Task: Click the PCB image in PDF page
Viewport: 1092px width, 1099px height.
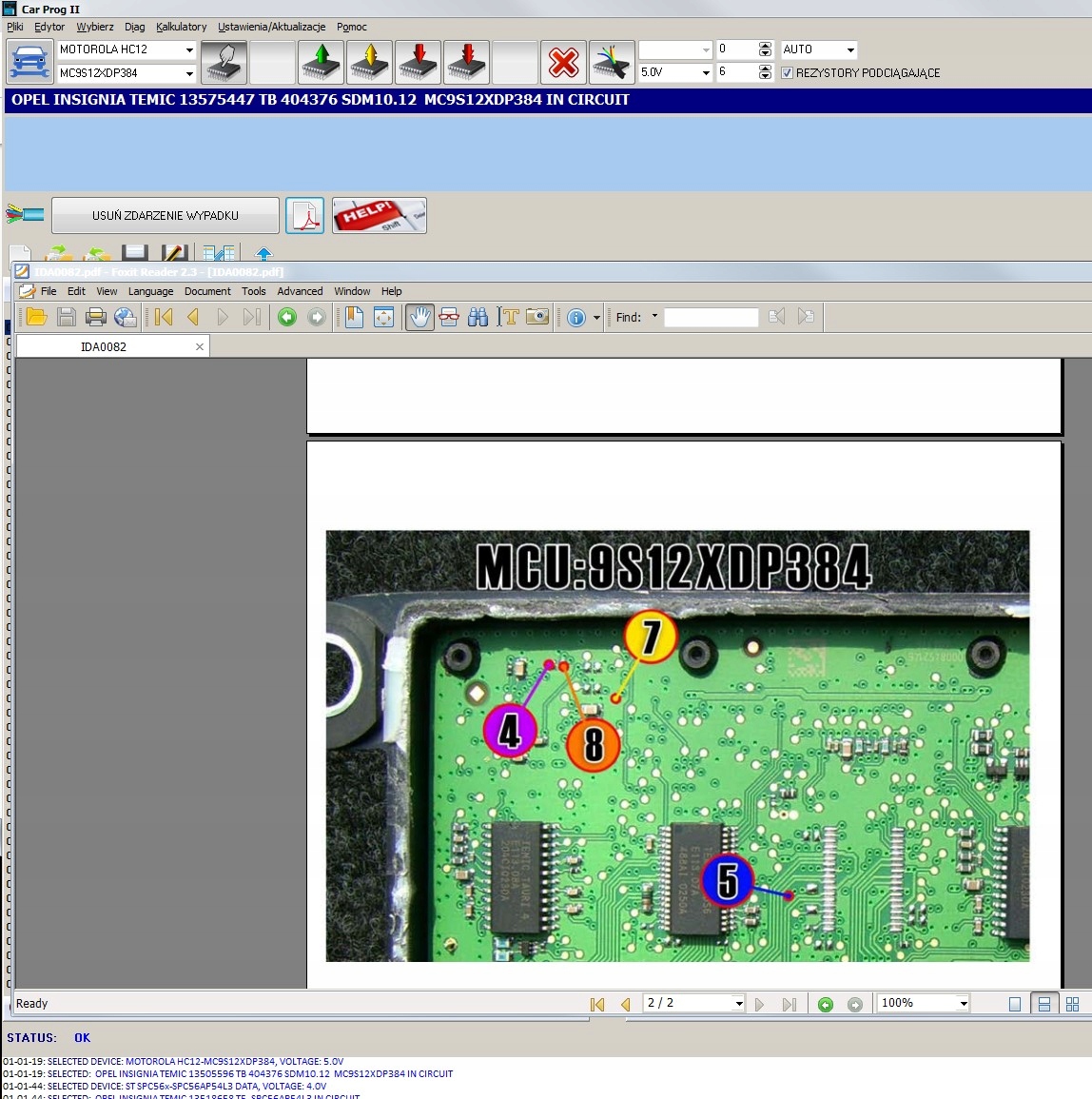Action: (x=677, y=746)
